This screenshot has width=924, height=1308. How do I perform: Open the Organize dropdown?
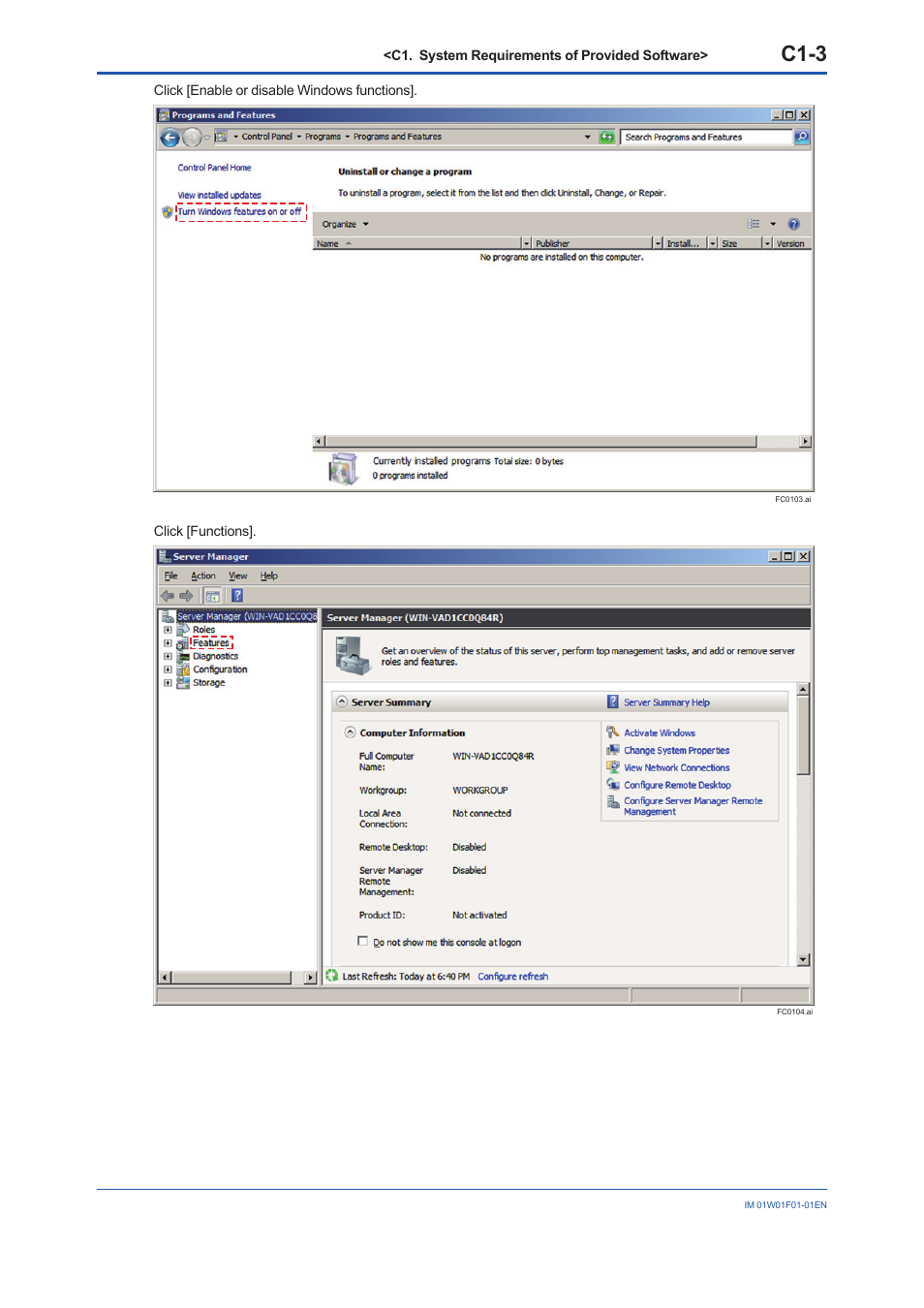(x=346, y=224)
